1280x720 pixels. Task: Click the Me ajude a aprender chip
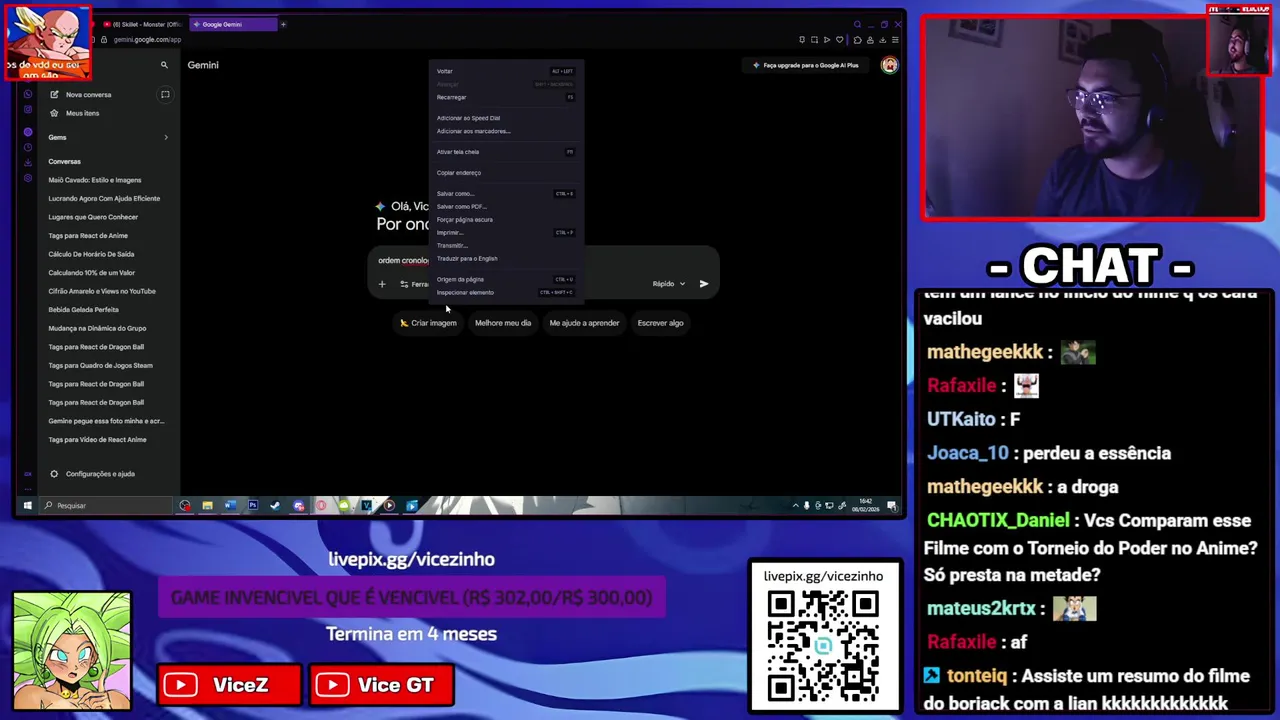584,323
